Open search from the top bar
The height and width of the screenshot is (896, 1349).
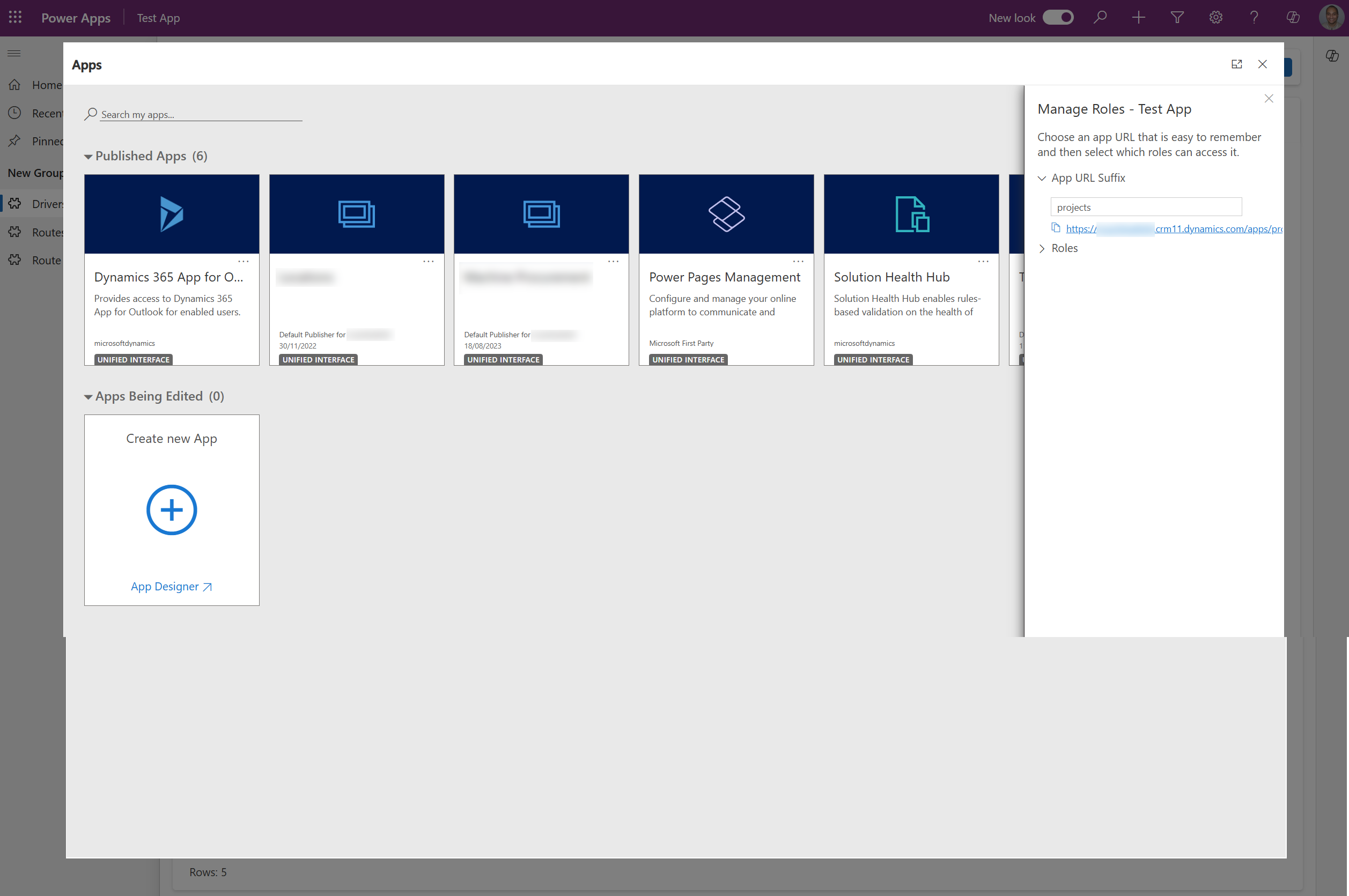pos(1100,18)
